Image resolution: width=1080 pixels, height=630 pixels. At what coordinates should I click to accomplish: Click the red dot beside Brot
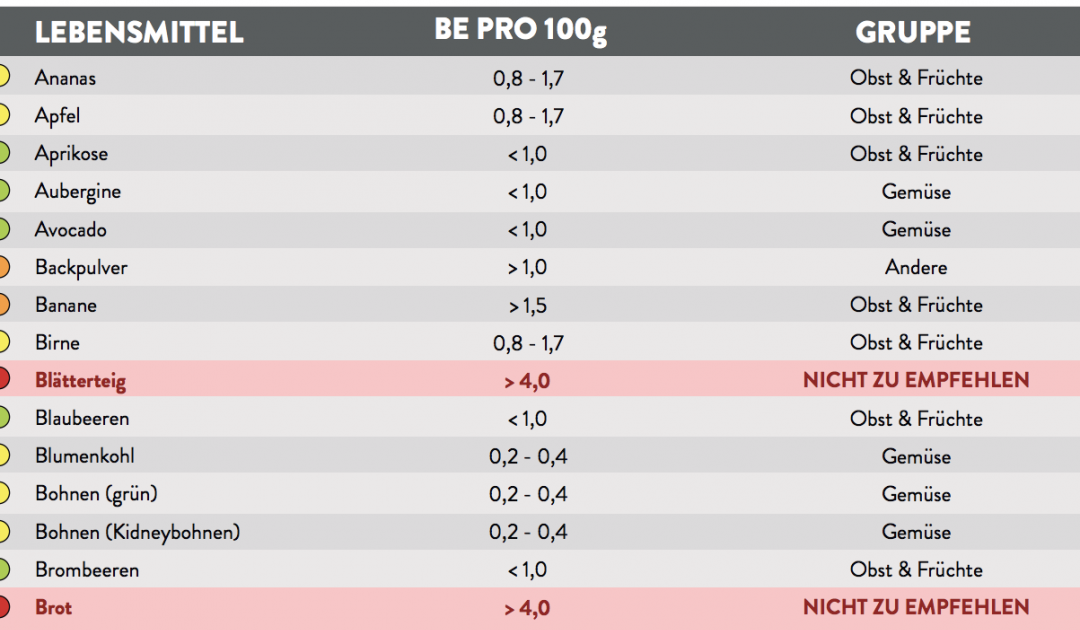3,607
